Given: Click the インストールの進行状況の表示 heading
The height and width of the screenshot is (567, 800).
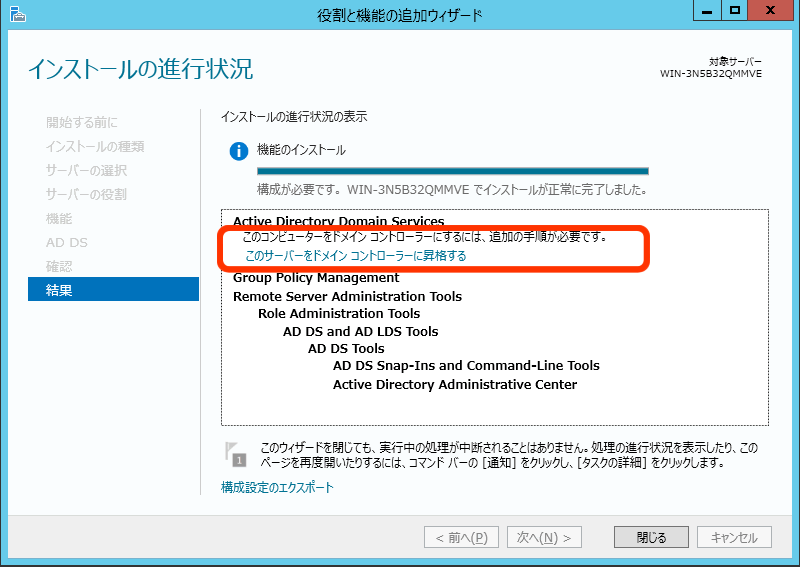Looking at the screenshot, I should [294, 117].
